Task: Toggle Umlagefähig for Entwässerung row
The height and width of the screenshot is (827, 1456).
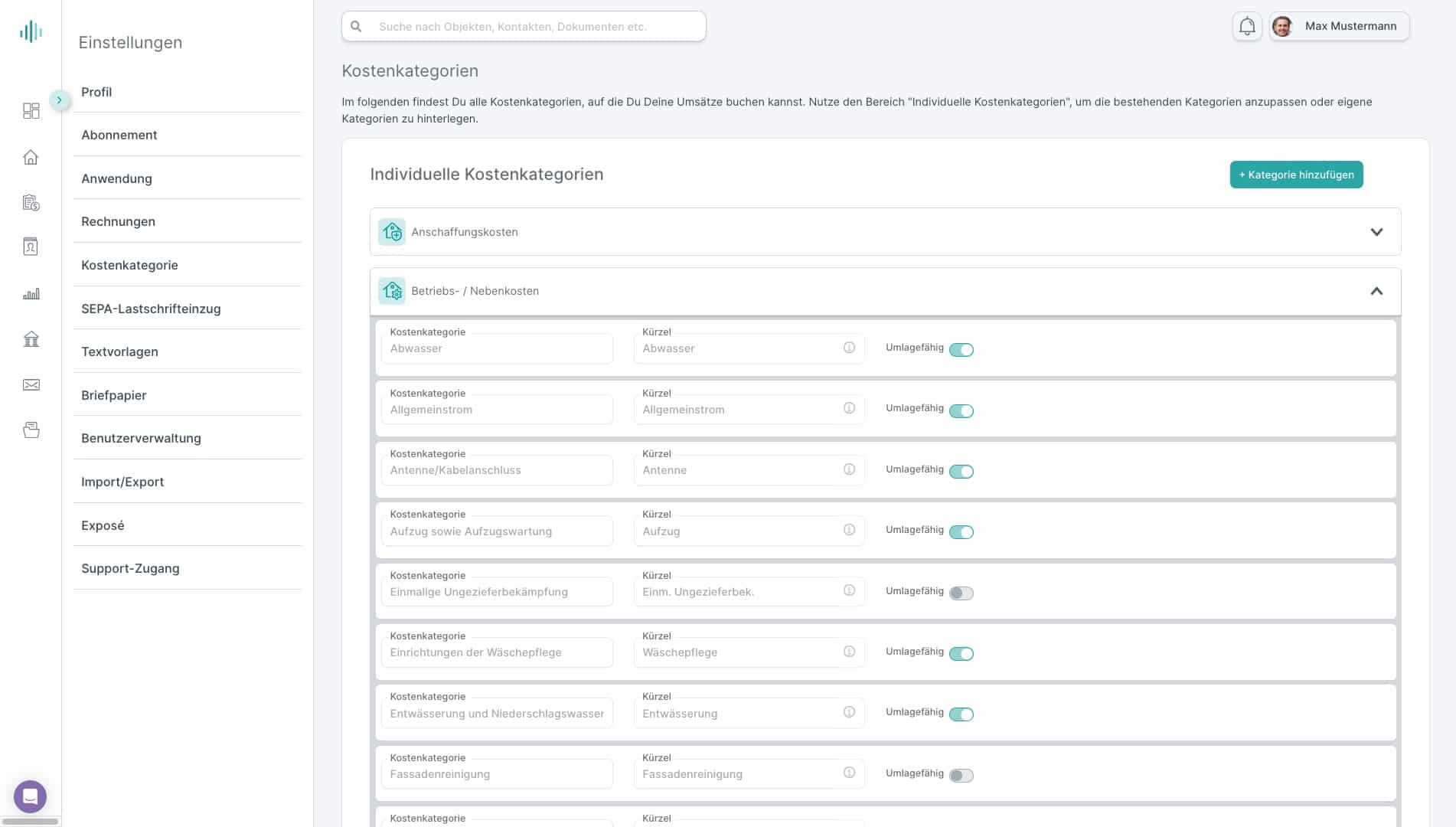Action: 961,714
